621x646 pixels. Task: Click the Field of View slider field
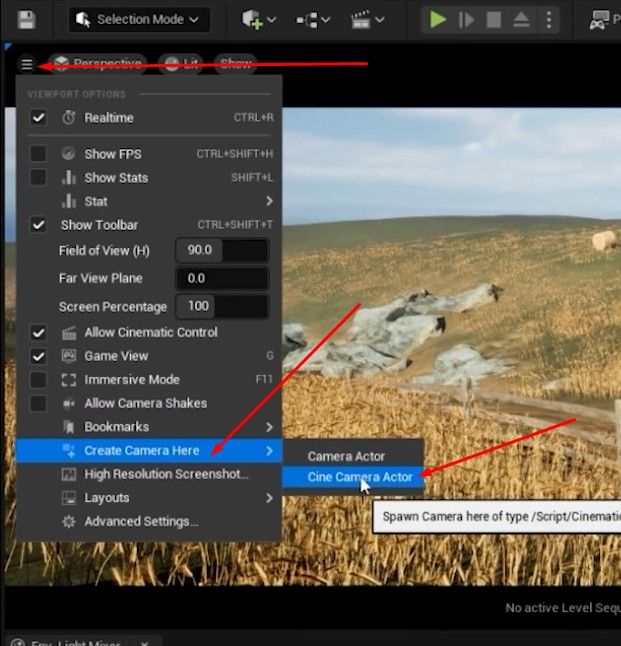[x=223, y=250]
